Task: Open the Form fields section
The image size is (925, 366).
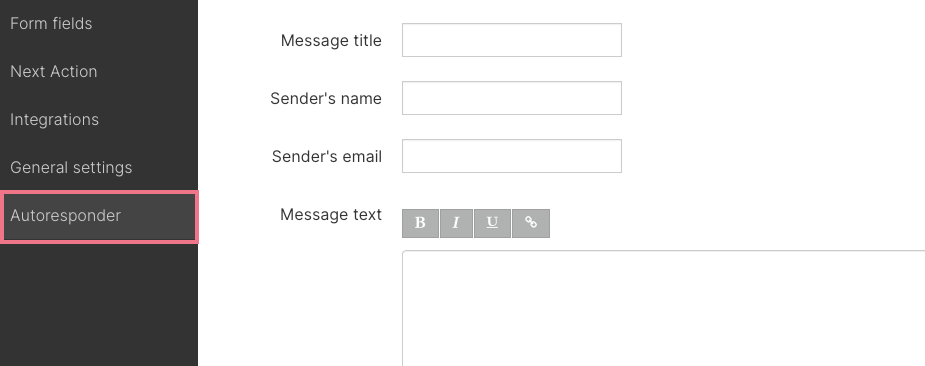Action: [51, 24]
